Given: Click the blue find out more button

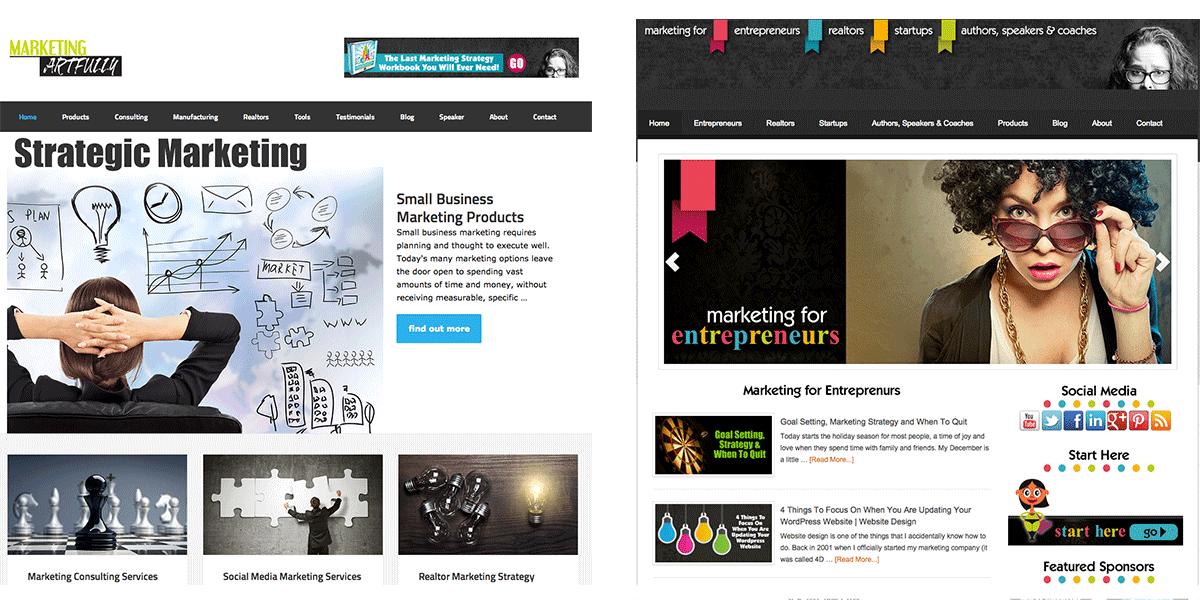Looking at the screenshot, I should pyautogui.click(x=439, y=329).
